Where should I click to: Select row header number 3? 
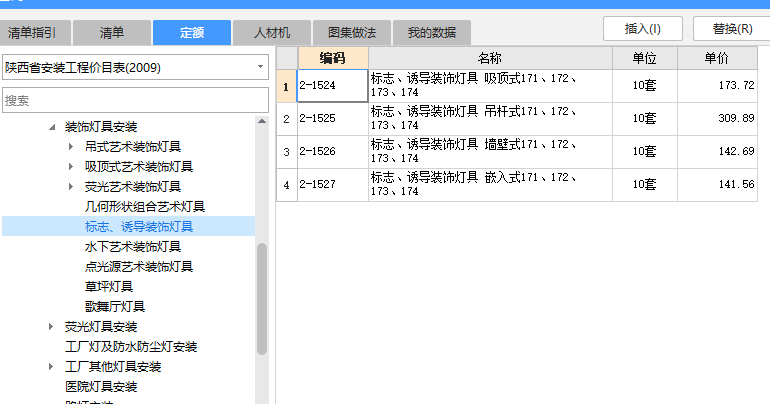pyautogui.click(x=287, y=152)
